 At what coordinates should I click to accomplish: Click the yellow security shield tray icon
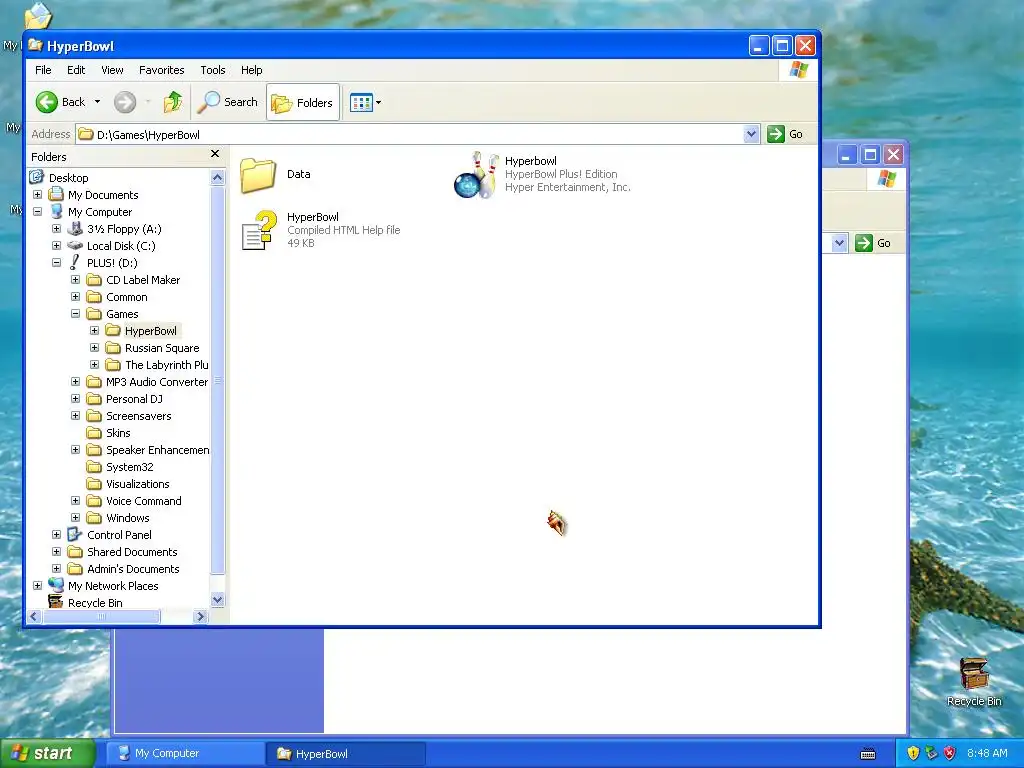click(x=913, y=753)
